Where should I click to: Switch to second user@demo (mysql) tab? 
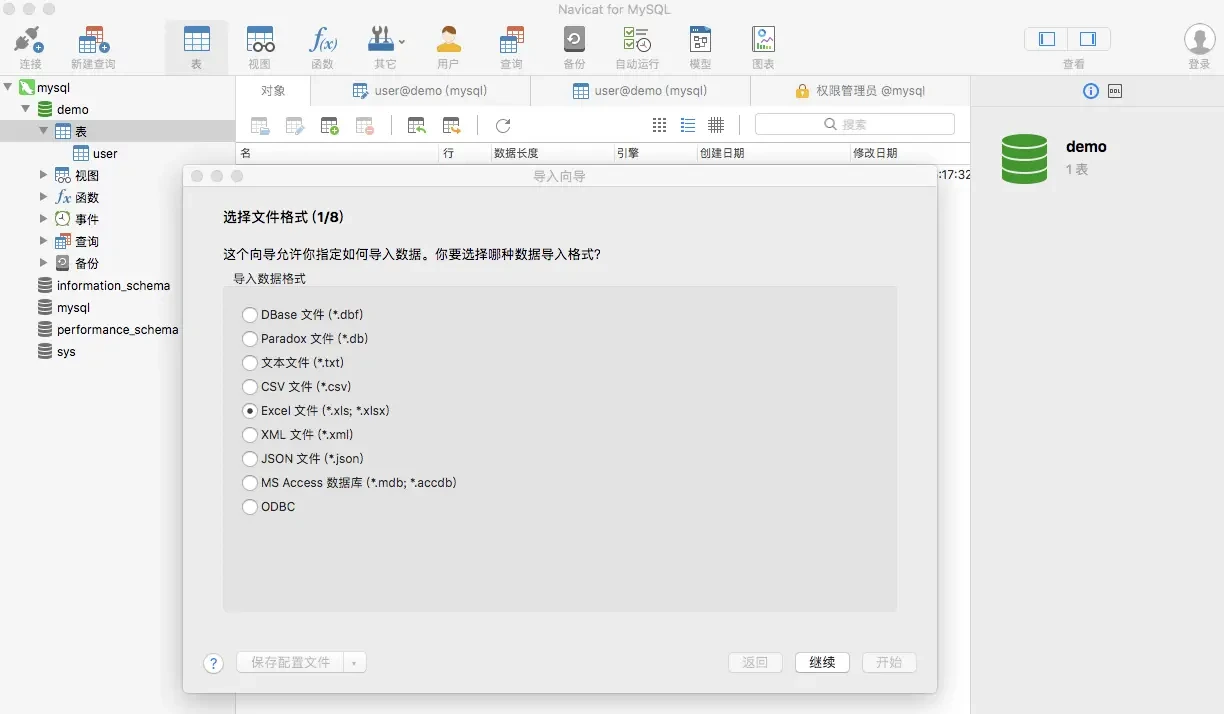click(x=640, y=91)
